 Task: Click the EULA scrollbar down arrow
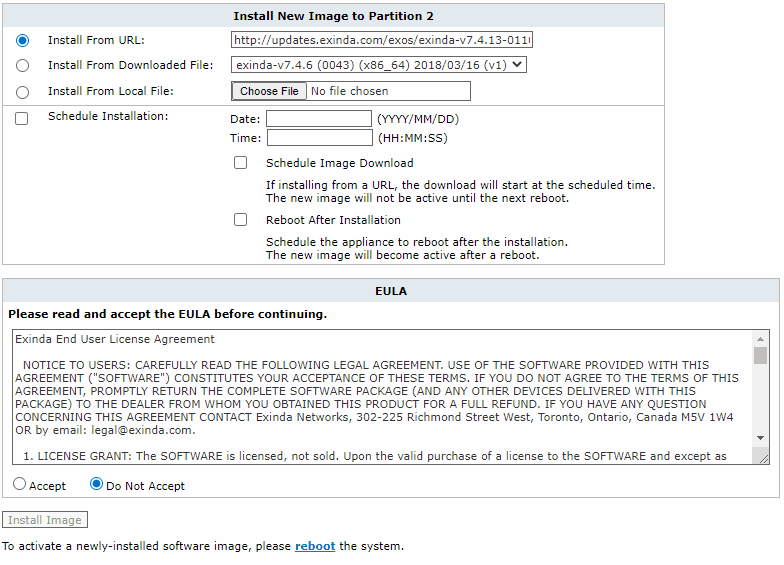(760, 438)
